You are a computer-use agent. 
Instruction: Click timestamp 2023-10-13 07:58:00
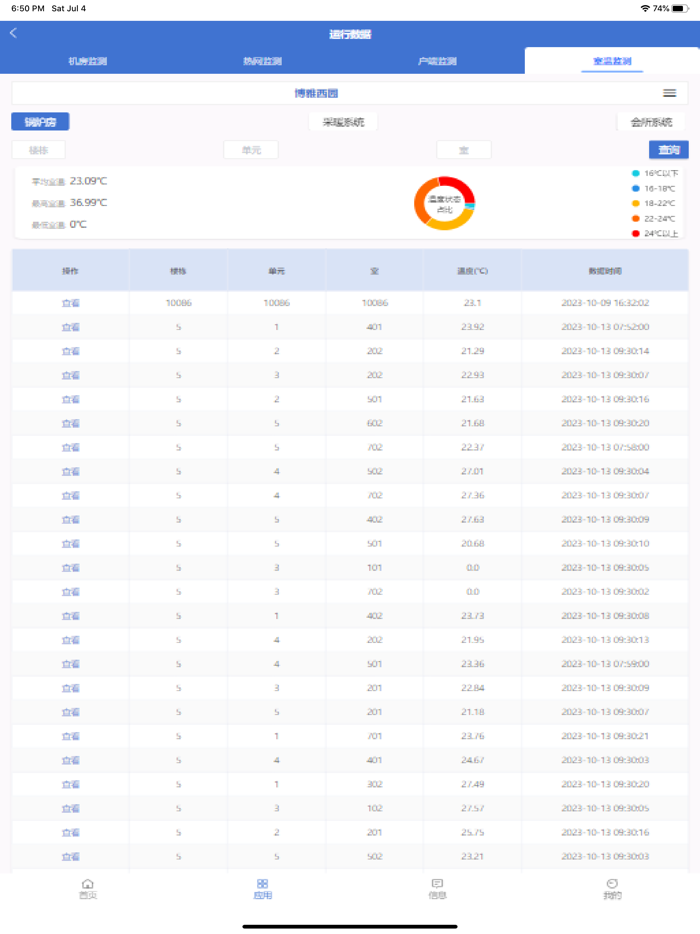pos(605,447)
